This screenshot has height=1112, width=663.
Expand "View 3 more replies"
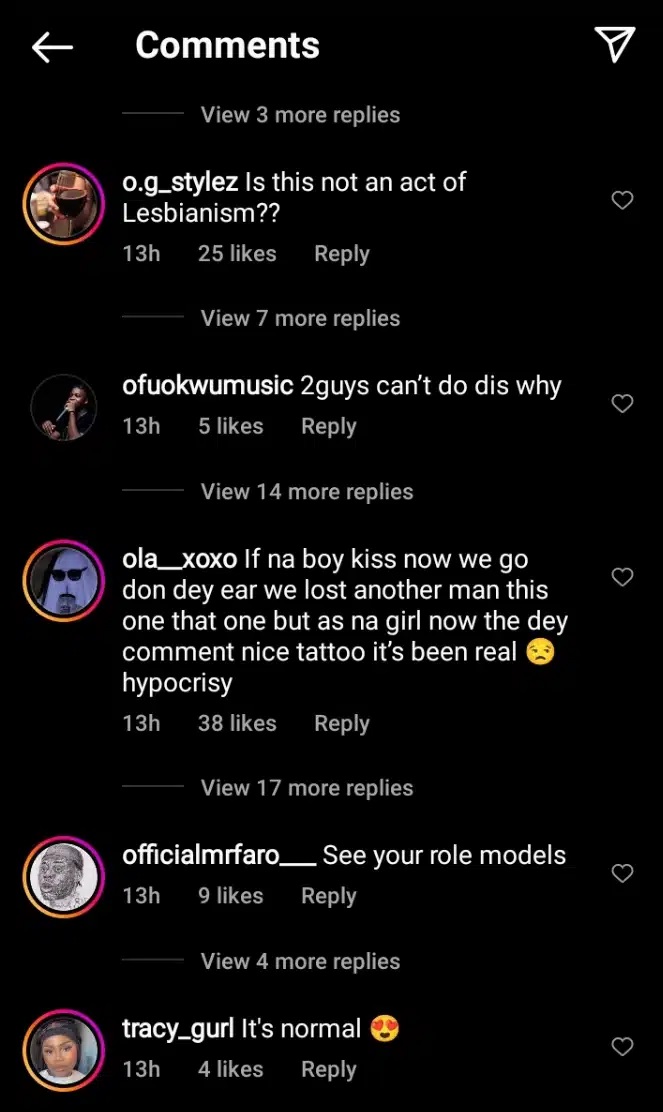point(300,115)
